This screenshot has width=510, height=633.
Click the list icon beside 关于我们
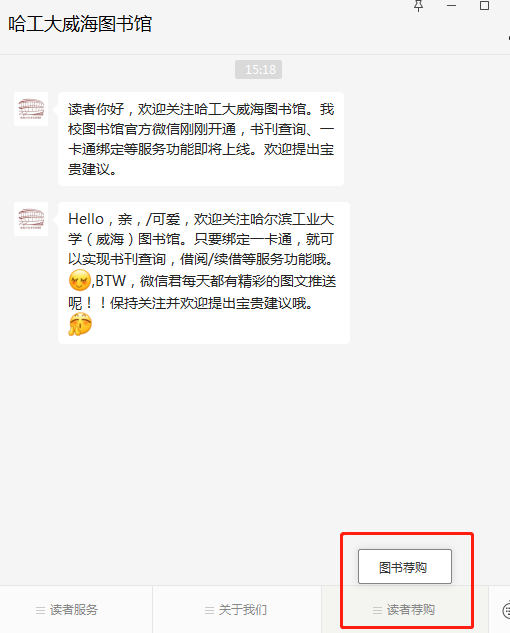[x=209, y=610]
